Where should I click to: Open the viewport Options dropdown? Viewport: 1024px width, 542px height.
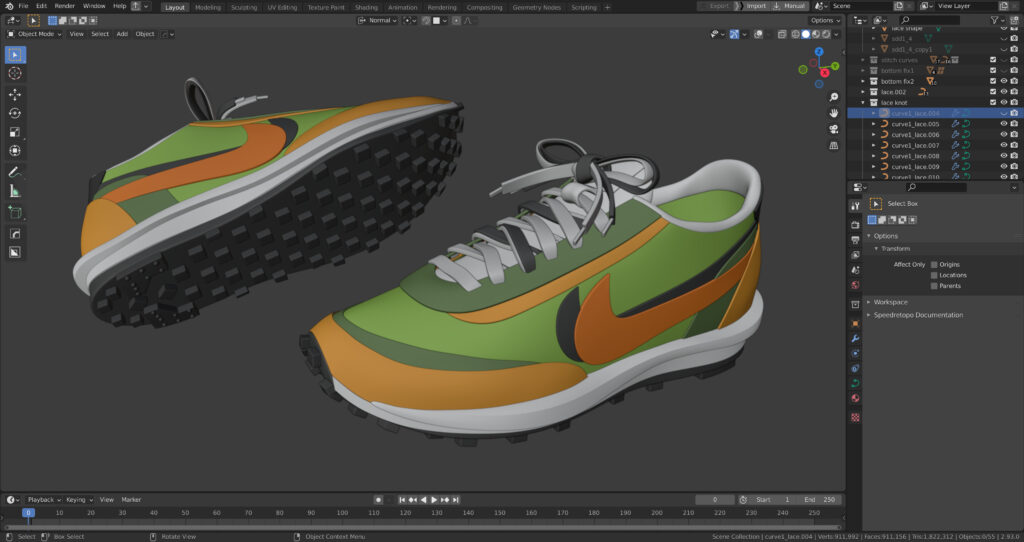coord(825,20)
